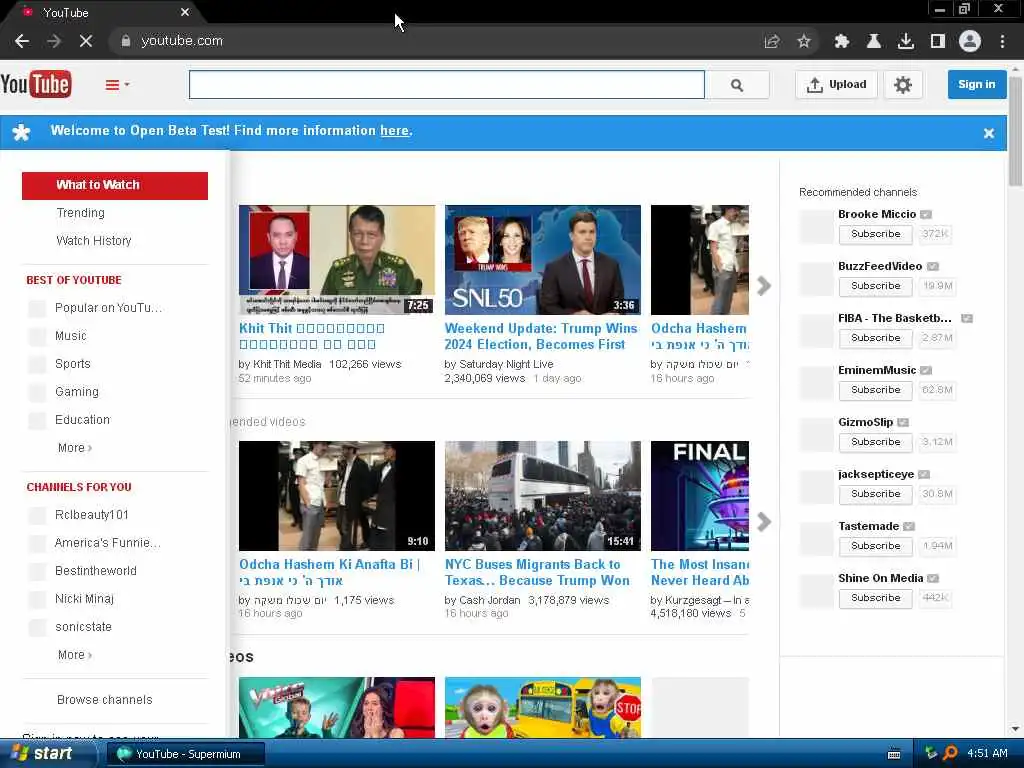Open Bestintheworld channel
Viewport: 1024px width, 768px height.
[x=95, y=571]
